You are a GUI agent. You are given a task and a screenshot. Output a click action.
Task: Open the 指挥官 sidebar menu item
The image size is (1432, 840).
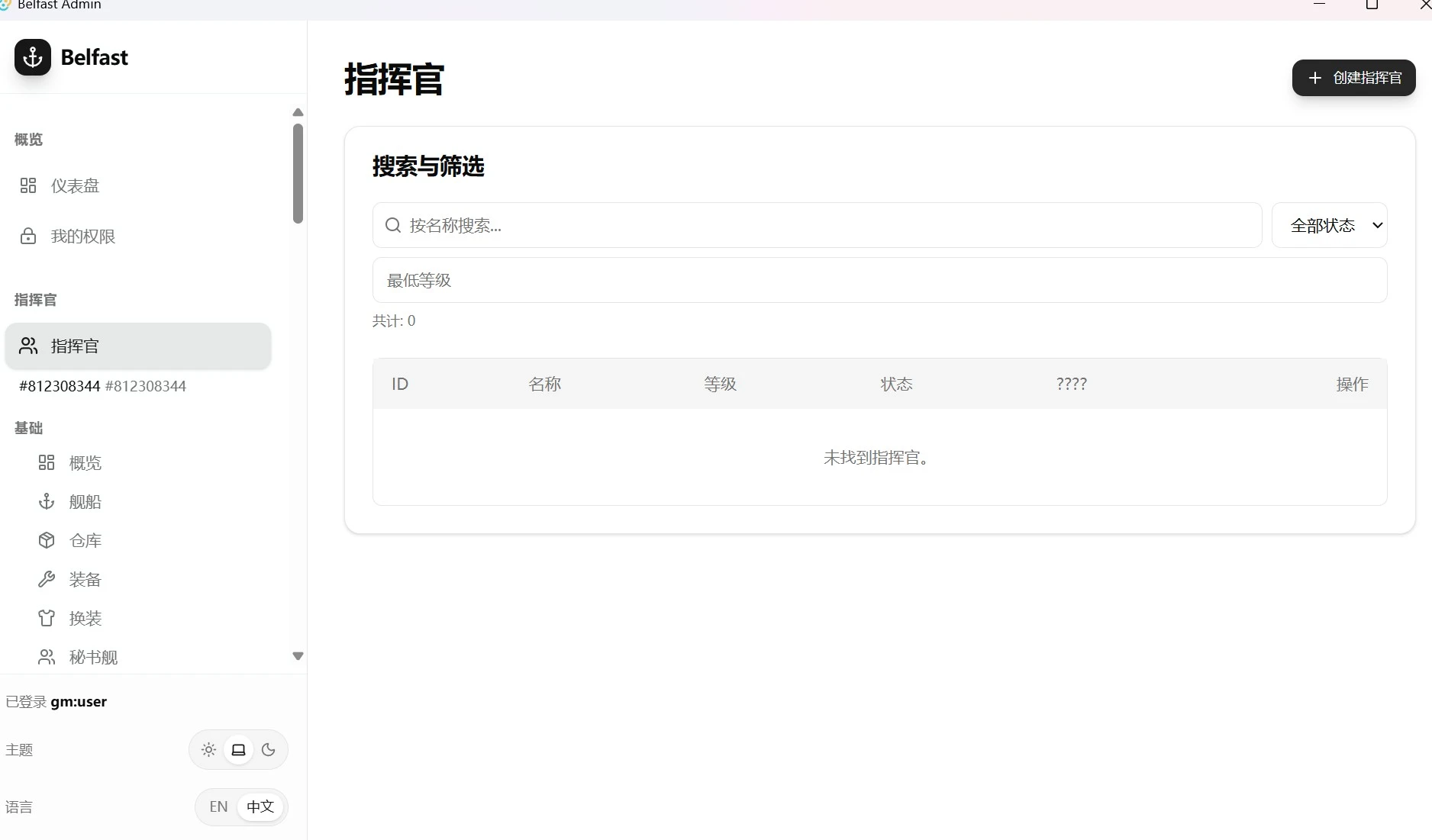pos(138,346)
